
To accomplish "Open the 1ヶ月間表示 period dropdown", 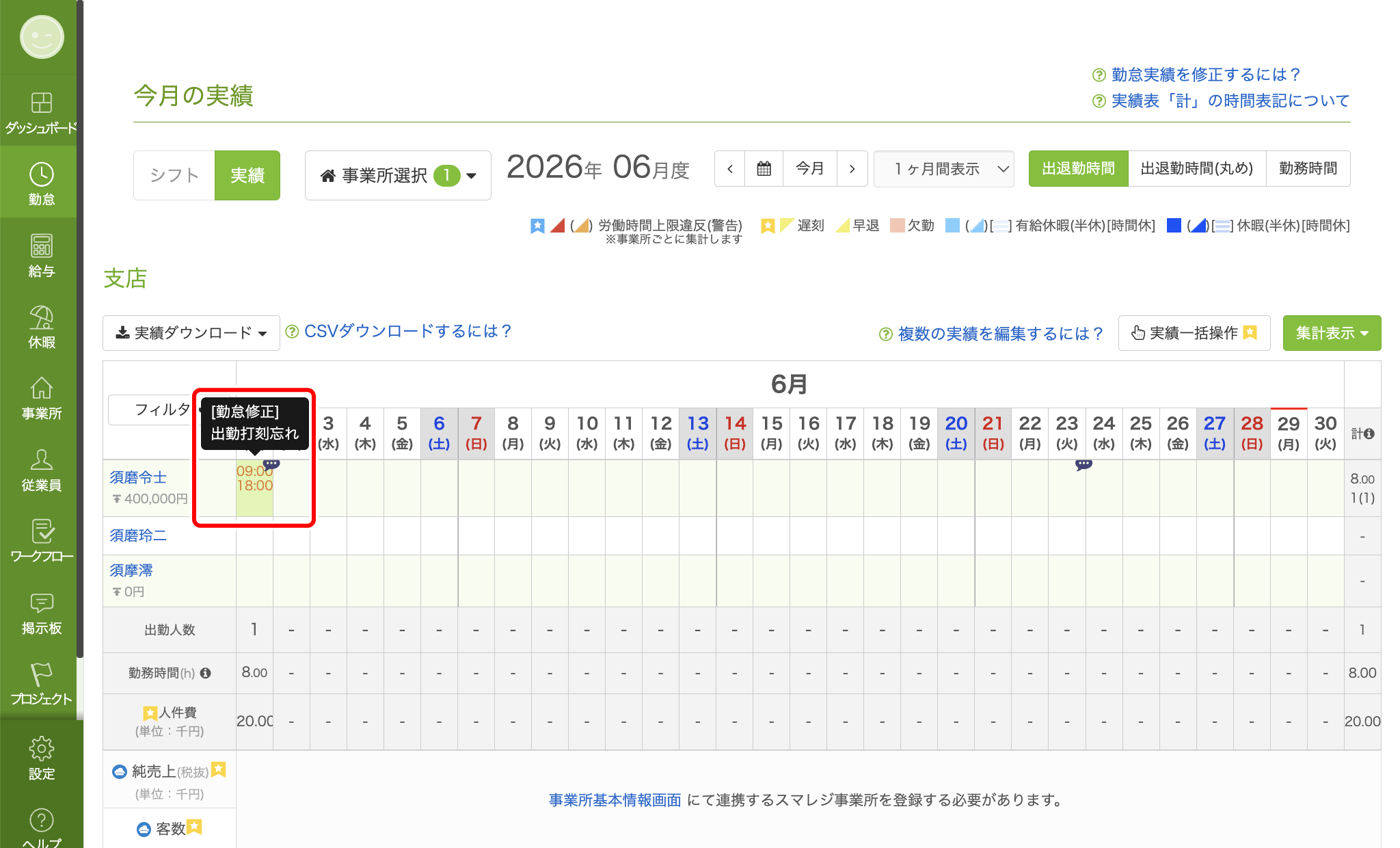I will (943, 168).
